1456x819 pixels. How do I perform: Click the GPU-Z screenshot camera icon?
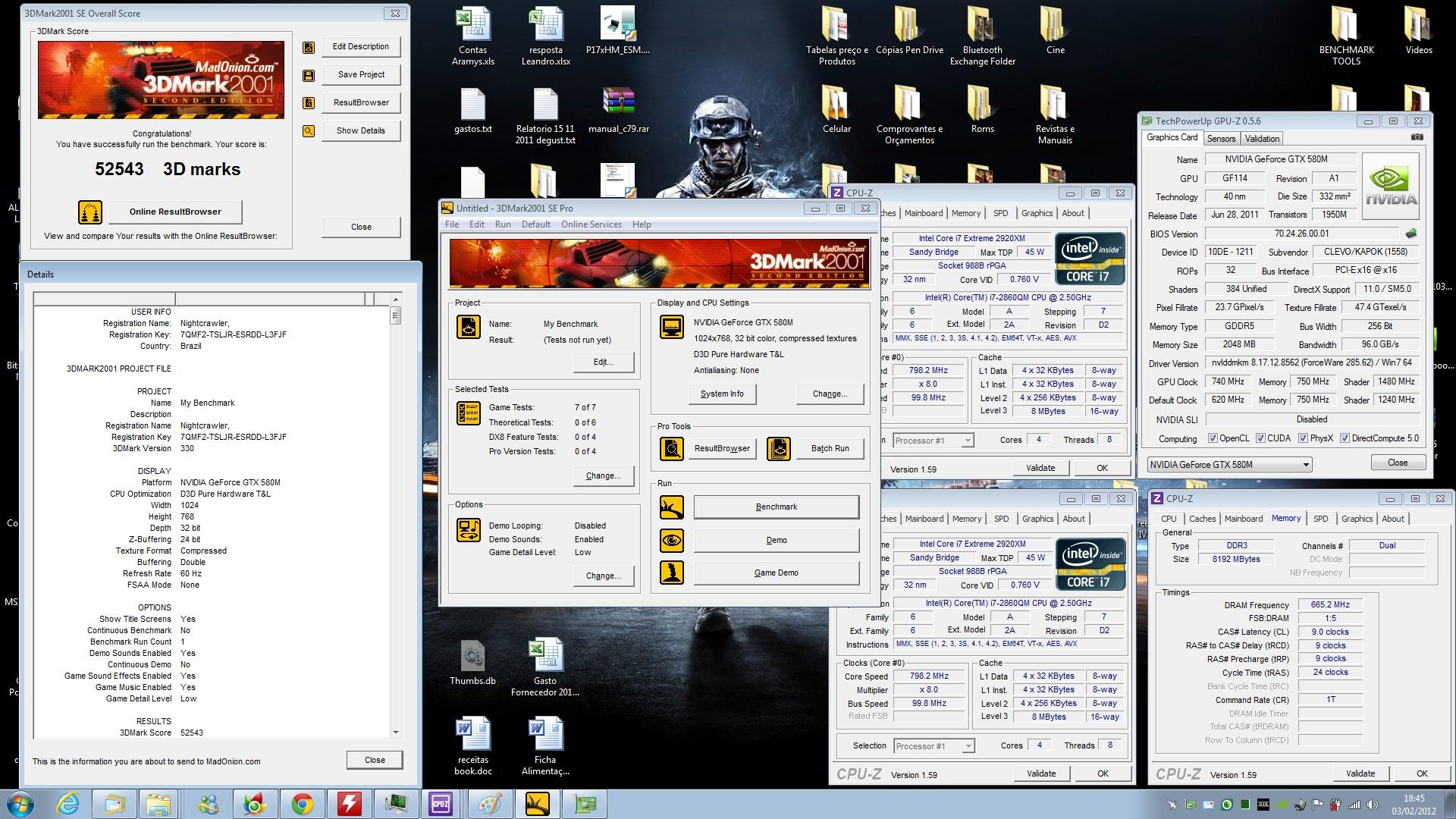tap(1417, 138)
